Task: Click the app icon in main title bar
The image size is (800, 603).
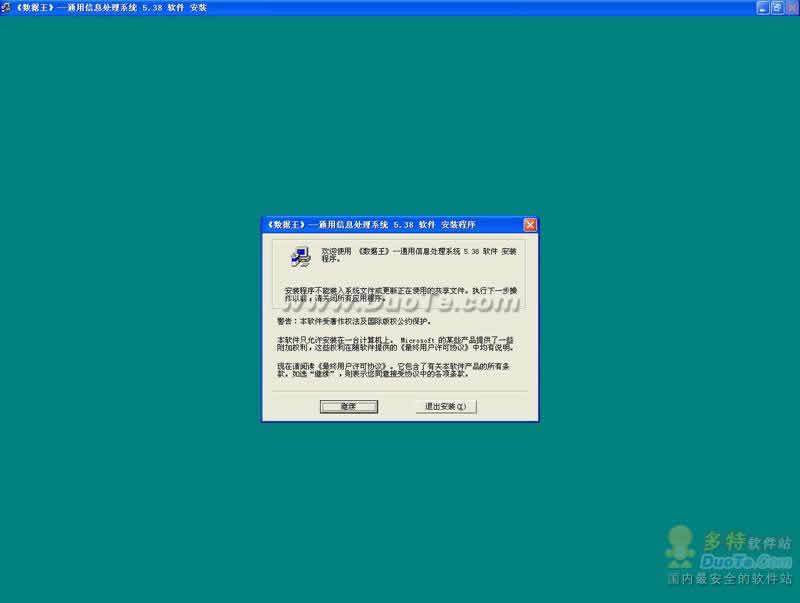Action: (x=6, y=7)
